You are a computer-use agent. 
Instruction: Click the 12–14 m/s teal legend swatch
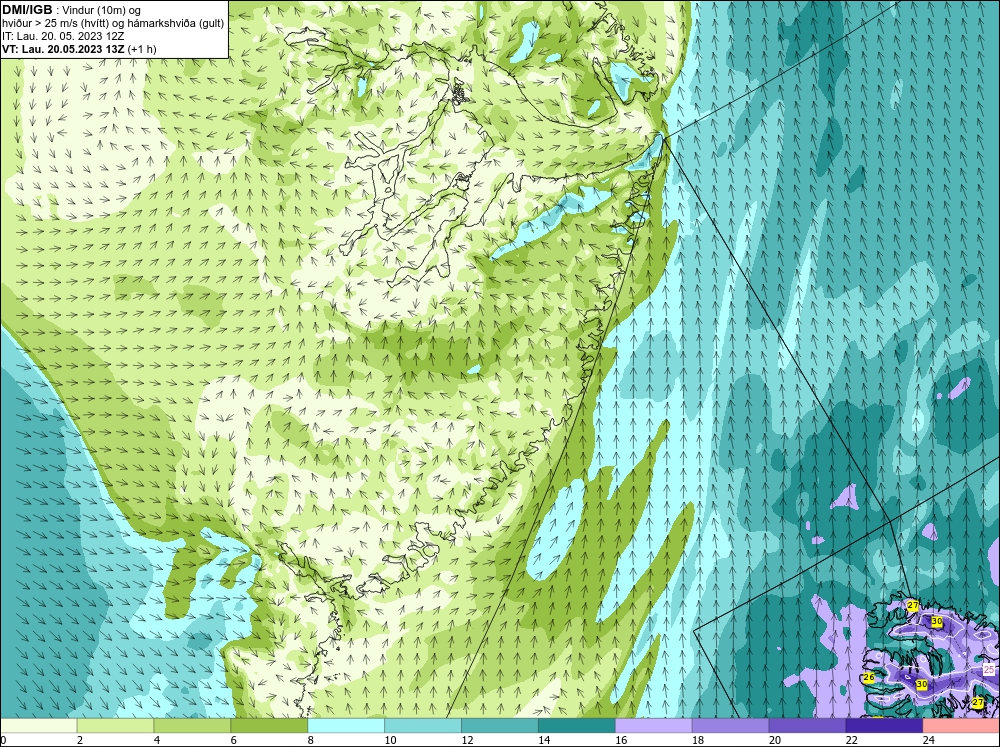500,726
